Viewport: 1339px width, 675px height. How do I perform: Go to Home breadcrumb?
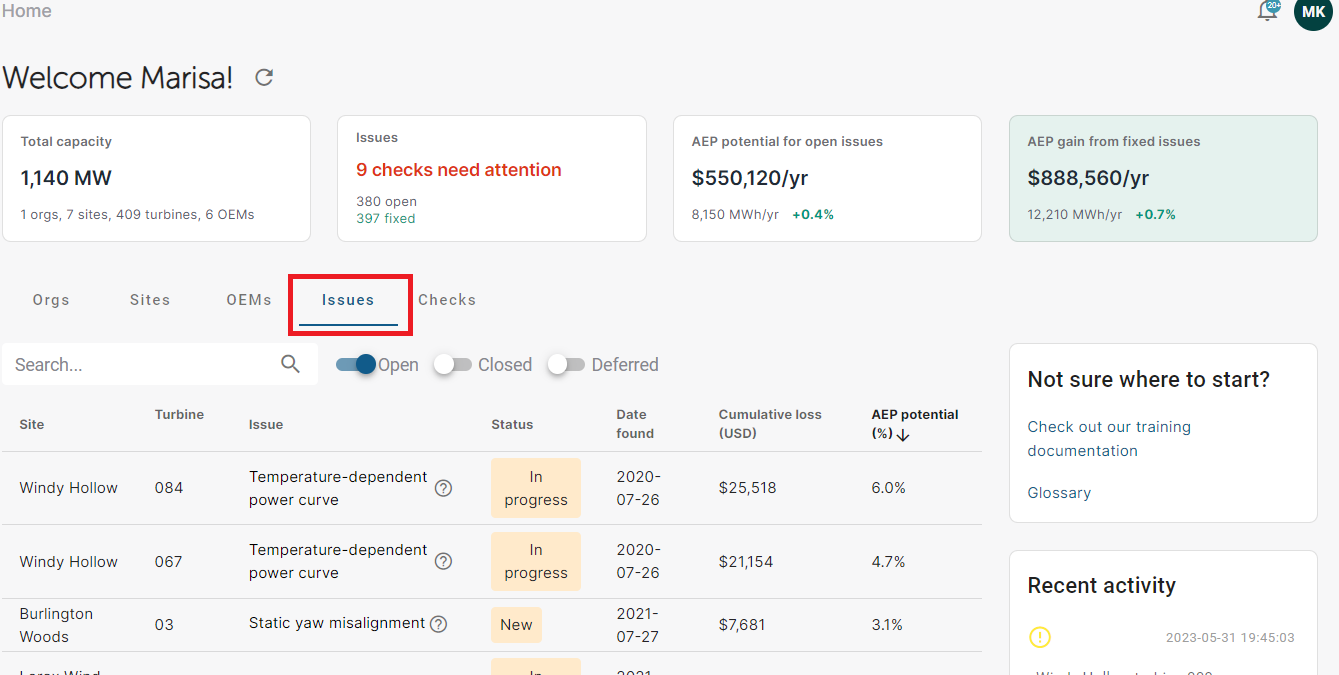[26, 11]
